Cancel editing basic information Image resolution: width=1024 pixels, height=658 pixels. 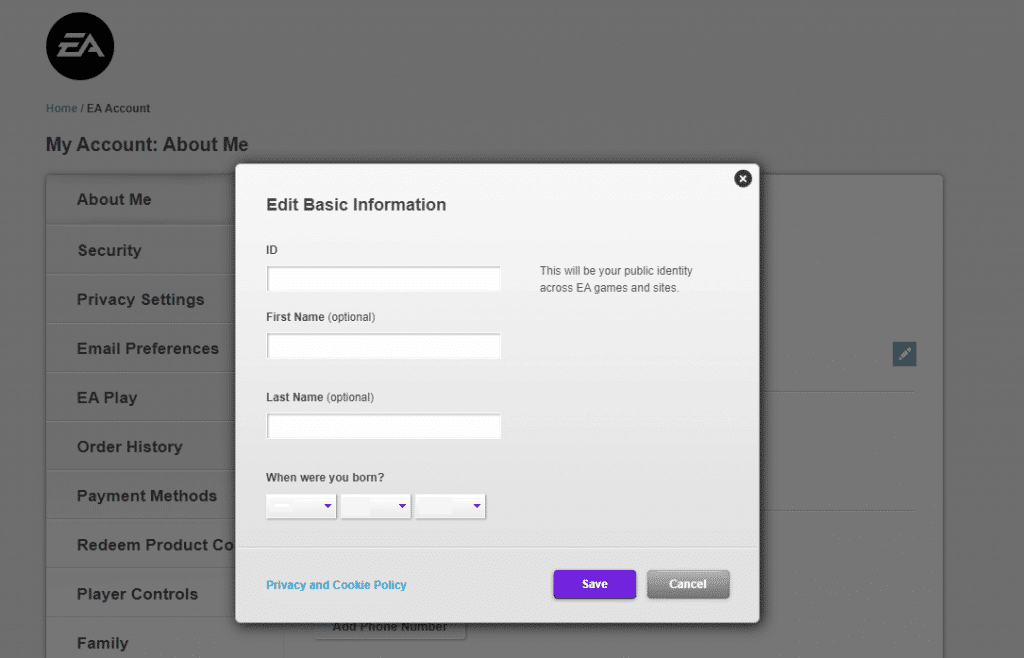point(688,584)
